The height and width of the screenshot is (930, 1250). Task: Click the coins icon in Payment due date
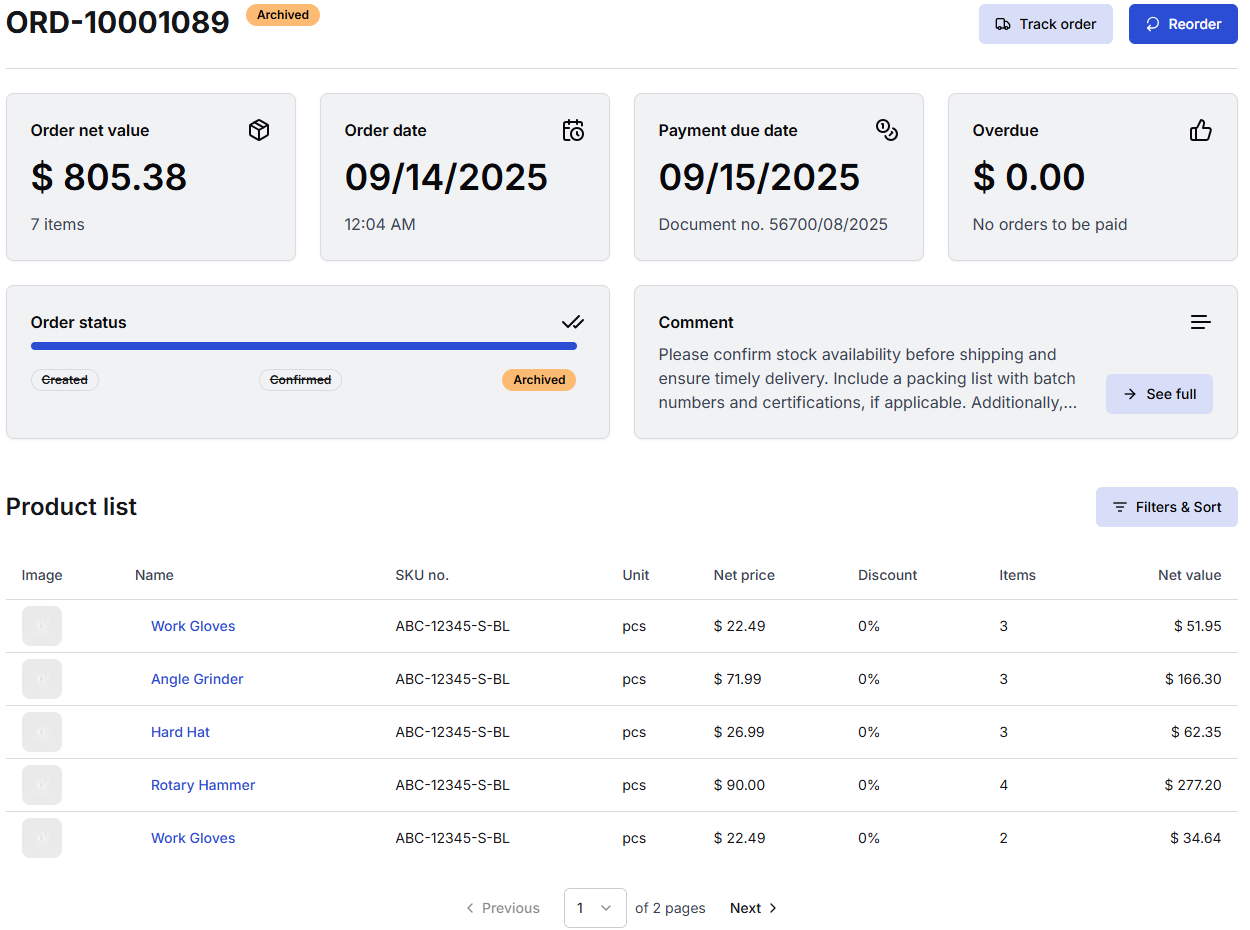coord(887,130)
